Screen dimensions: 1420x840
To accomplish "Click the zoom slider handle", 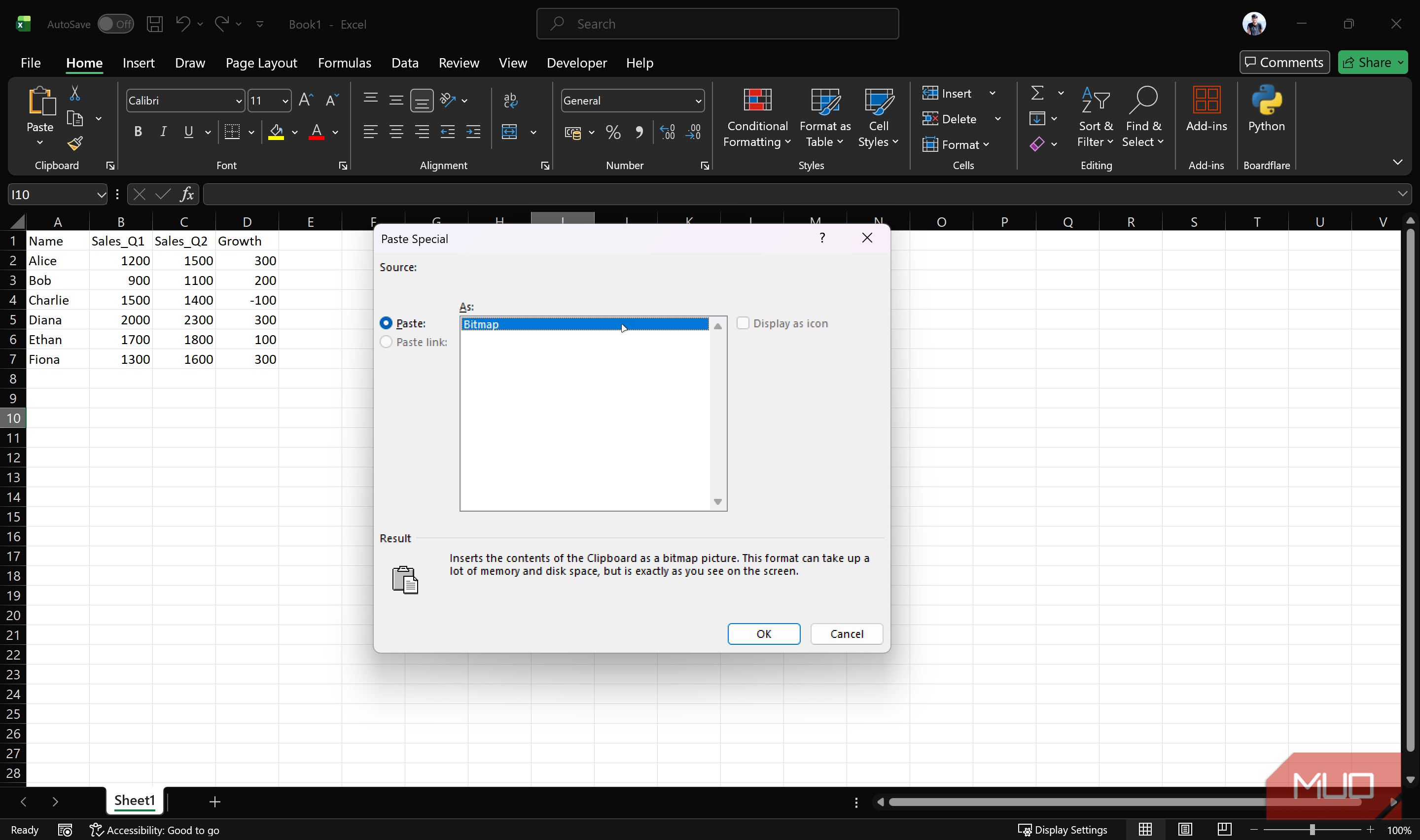I will point(1312,830).
